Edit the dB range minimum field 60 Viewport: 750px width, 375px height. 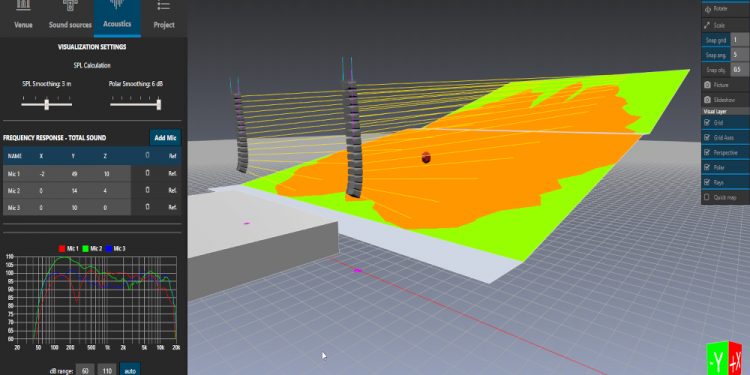click(x=85, y=370)
